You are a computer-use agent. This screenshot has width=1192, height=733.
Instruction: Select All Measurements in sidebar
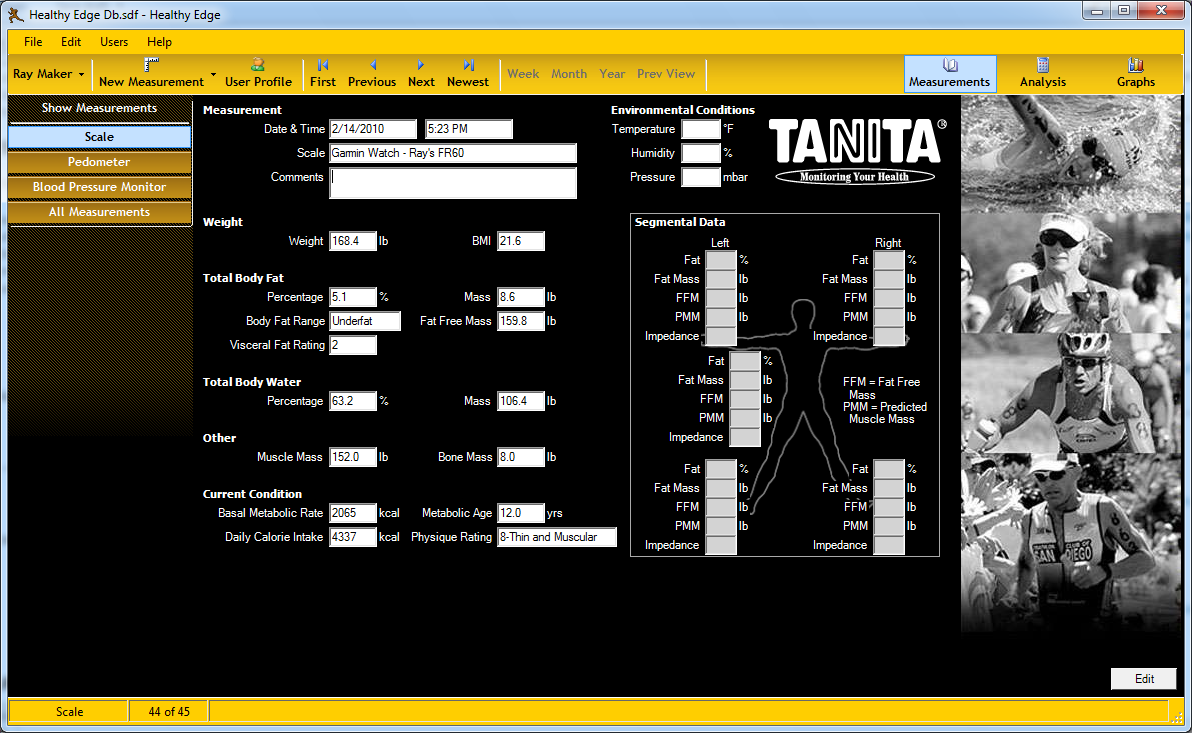[99, 212]
